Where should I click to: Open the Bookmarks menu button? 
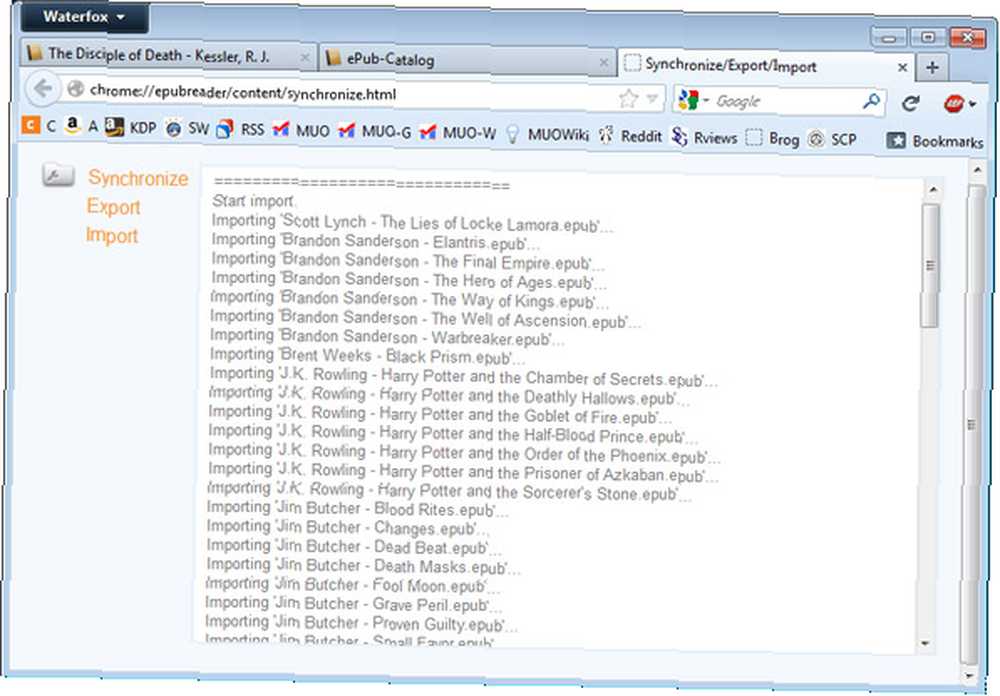935,141
